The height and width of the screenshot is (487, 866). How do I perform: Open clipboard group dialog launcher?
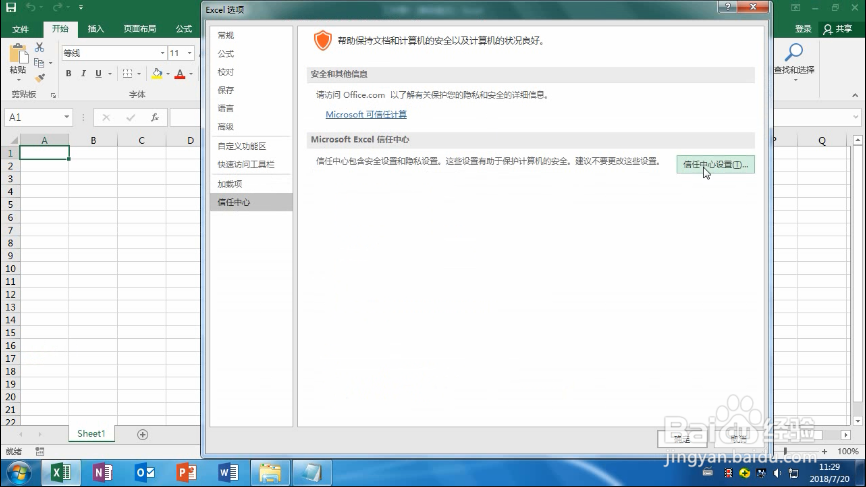53,95
